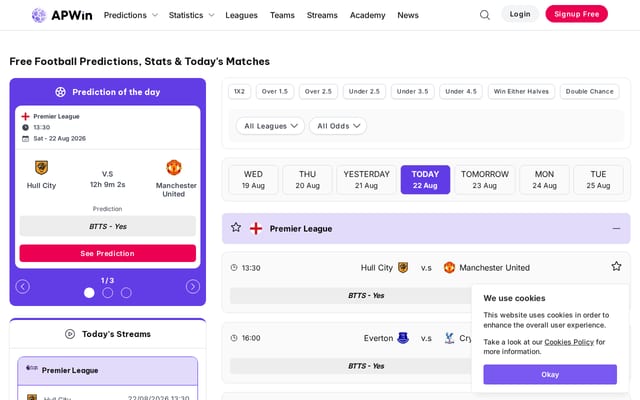Screen dimensions: 640x400
Task: Switch to TOMORROW 23 Aug tab
Action: click(485, 180)
